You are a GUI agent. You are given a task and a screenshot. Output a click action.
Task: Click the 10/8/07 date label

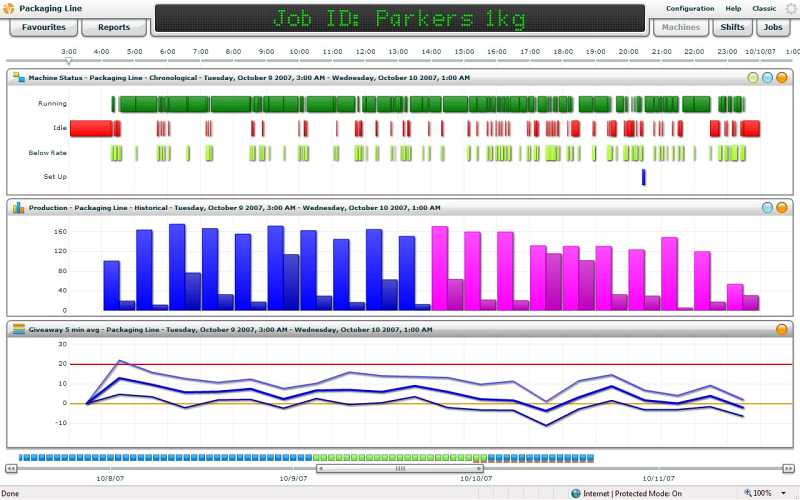tap(110, 479)
